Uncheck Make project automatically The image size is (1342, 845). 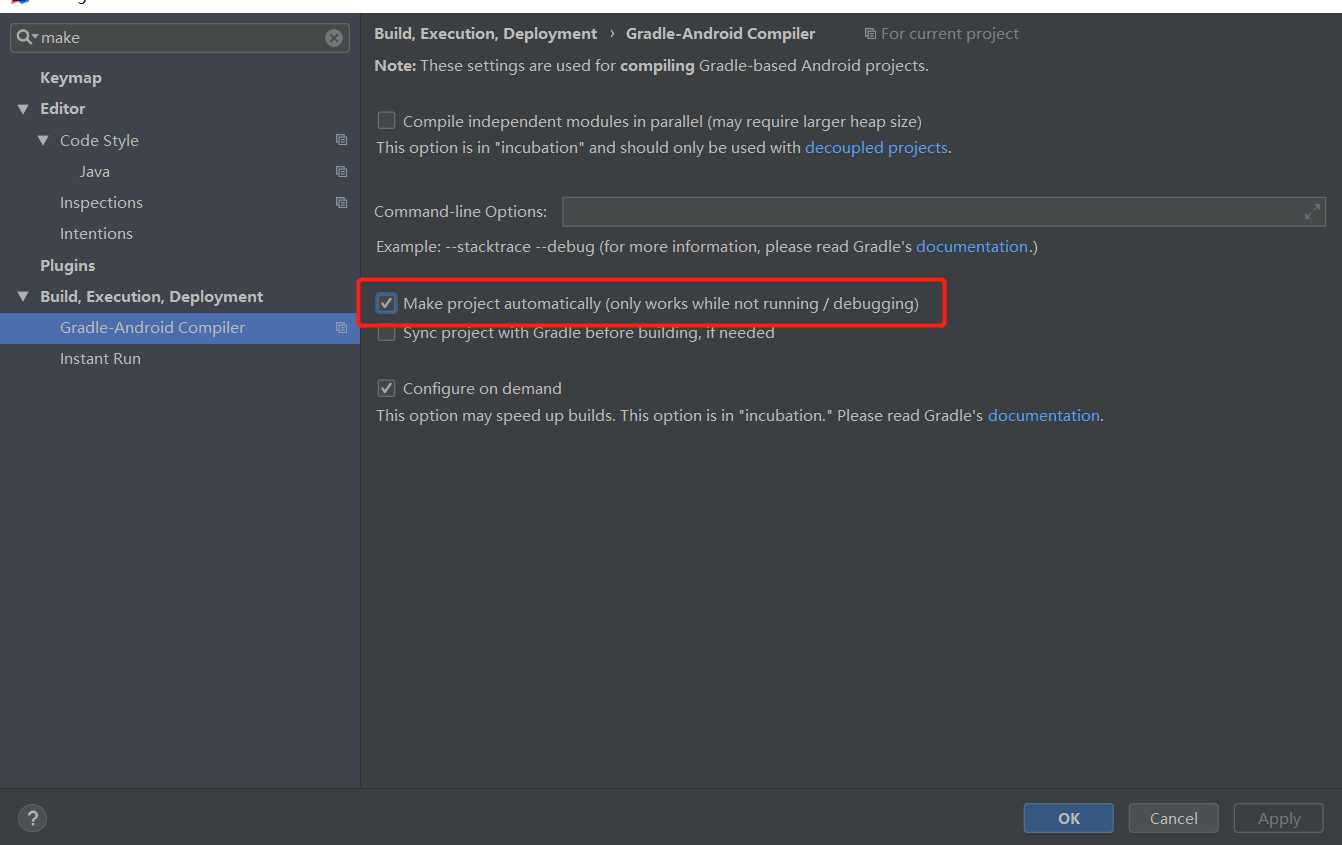point(386,303)
